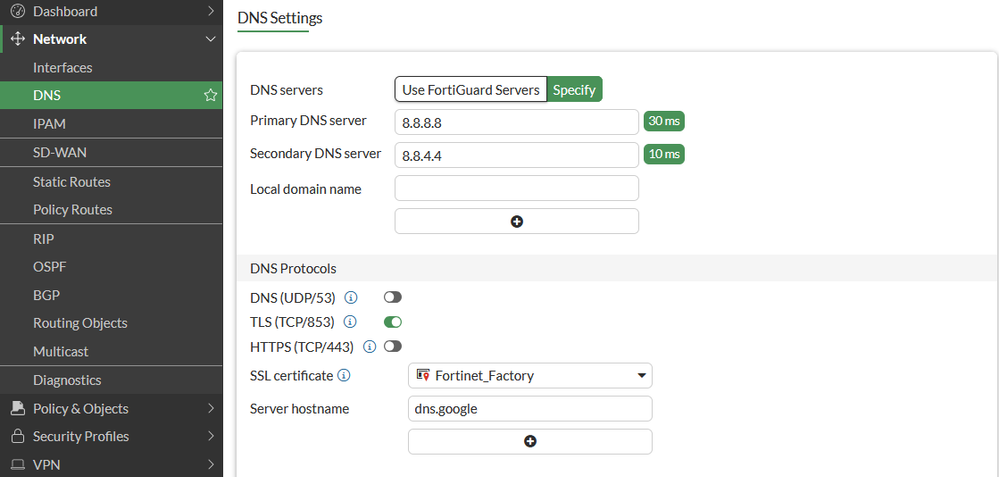This screenshot has height=477, width=999.
Task: Select the Specify DNS servers option
Action: pos(574,90)
